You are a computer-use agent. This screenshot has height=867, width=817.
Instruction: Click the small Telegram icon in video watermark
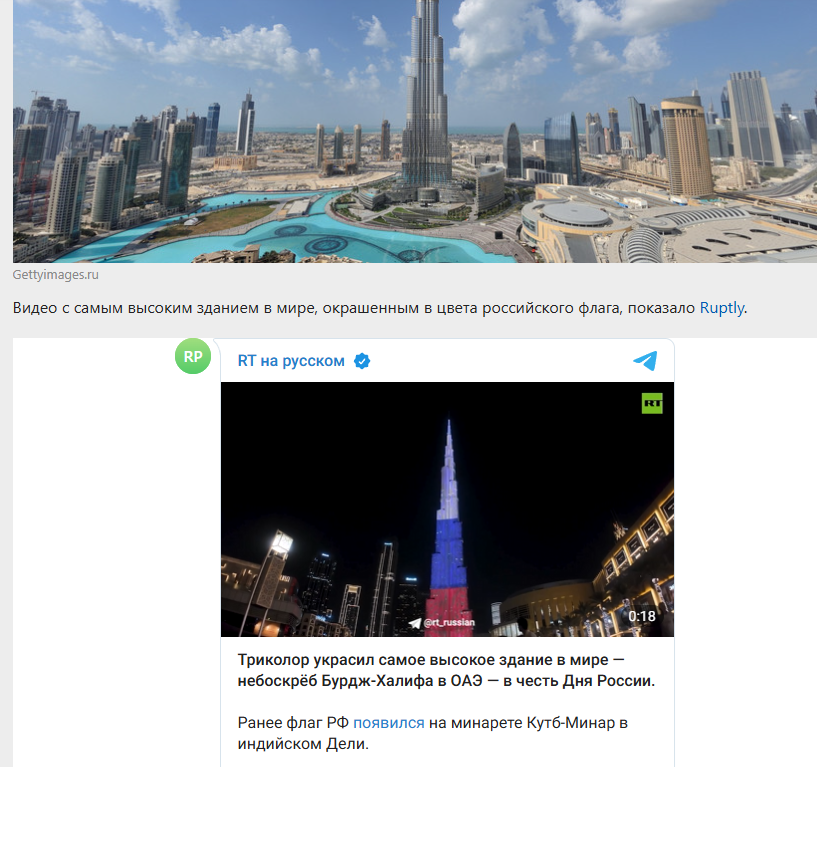[414, 622]
